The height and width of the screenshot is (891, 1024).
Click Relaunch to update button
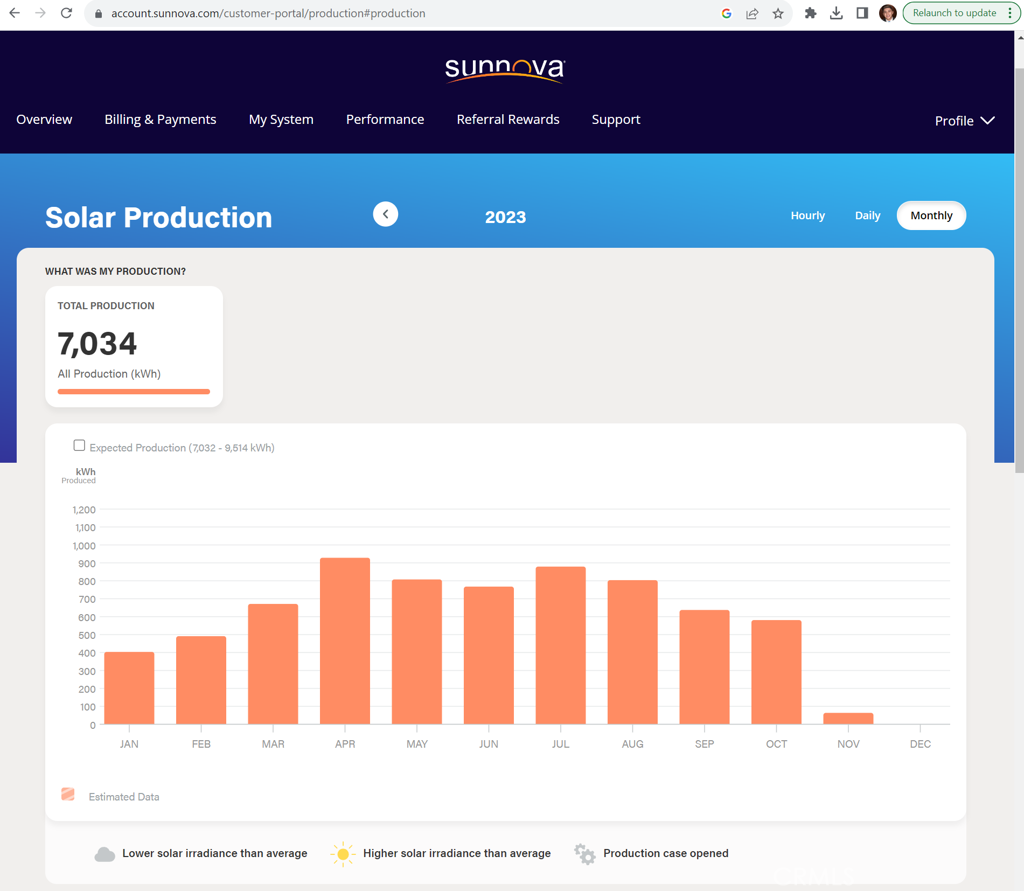(x=954, y=13)
